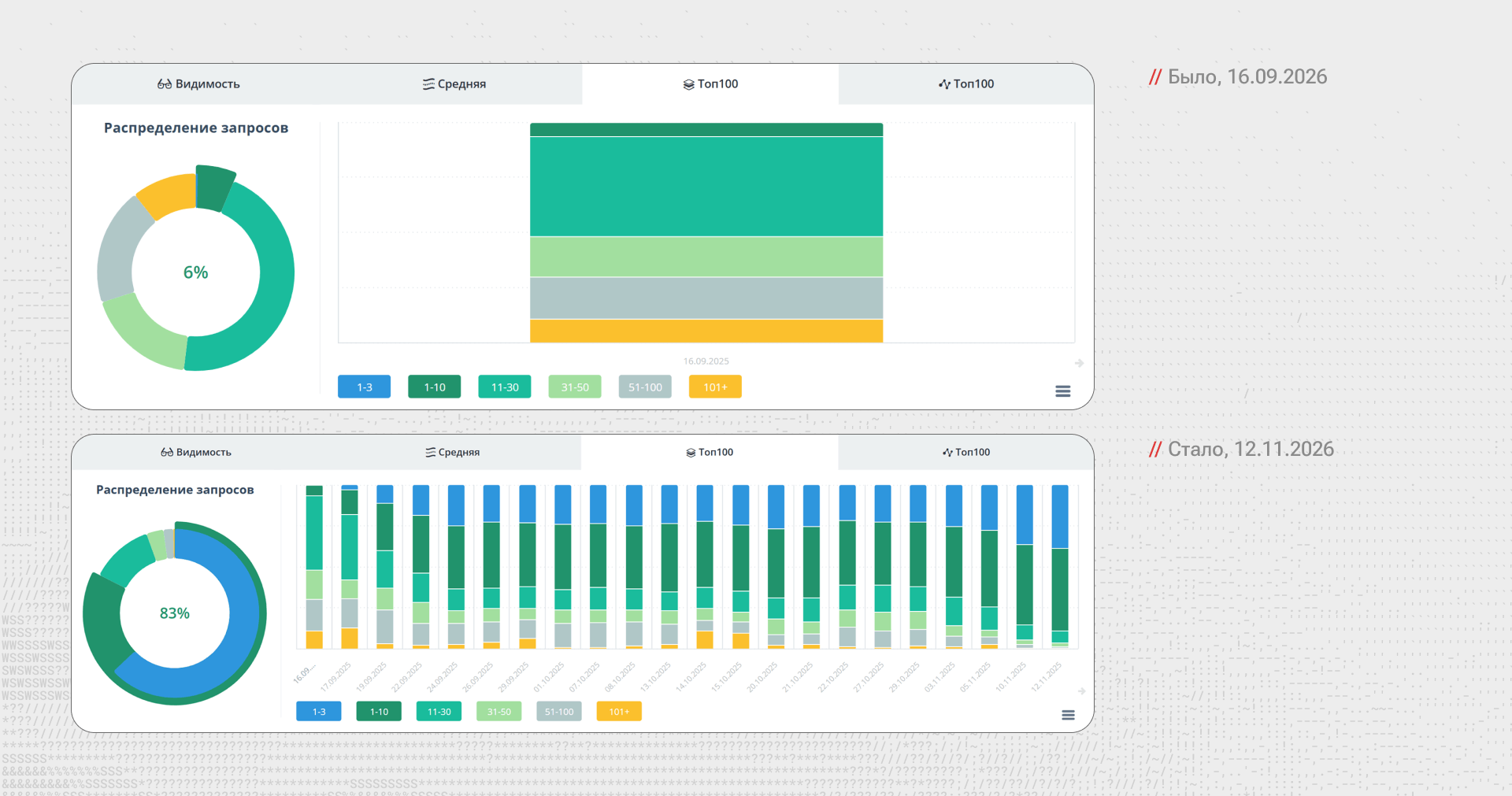Toggle the 101+ legend series in Было chart

715,387
